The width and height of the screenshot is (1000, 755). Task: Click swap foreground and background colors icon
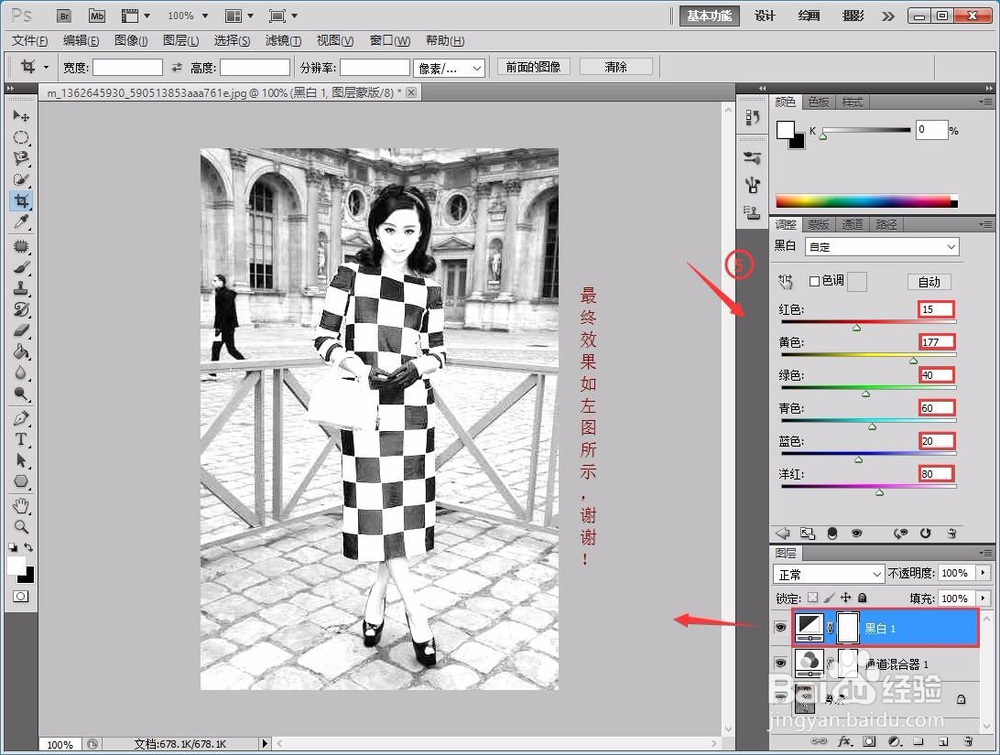pos(29,547)
